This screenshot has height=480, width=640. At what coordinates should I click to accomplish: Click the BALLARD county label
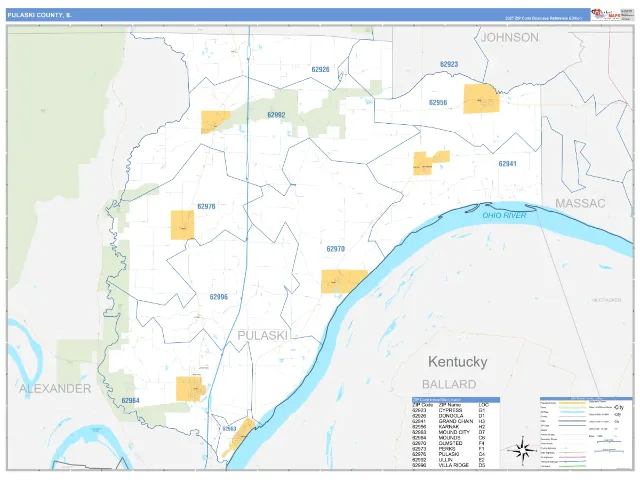pyautogui.click(x=449, y=384)
